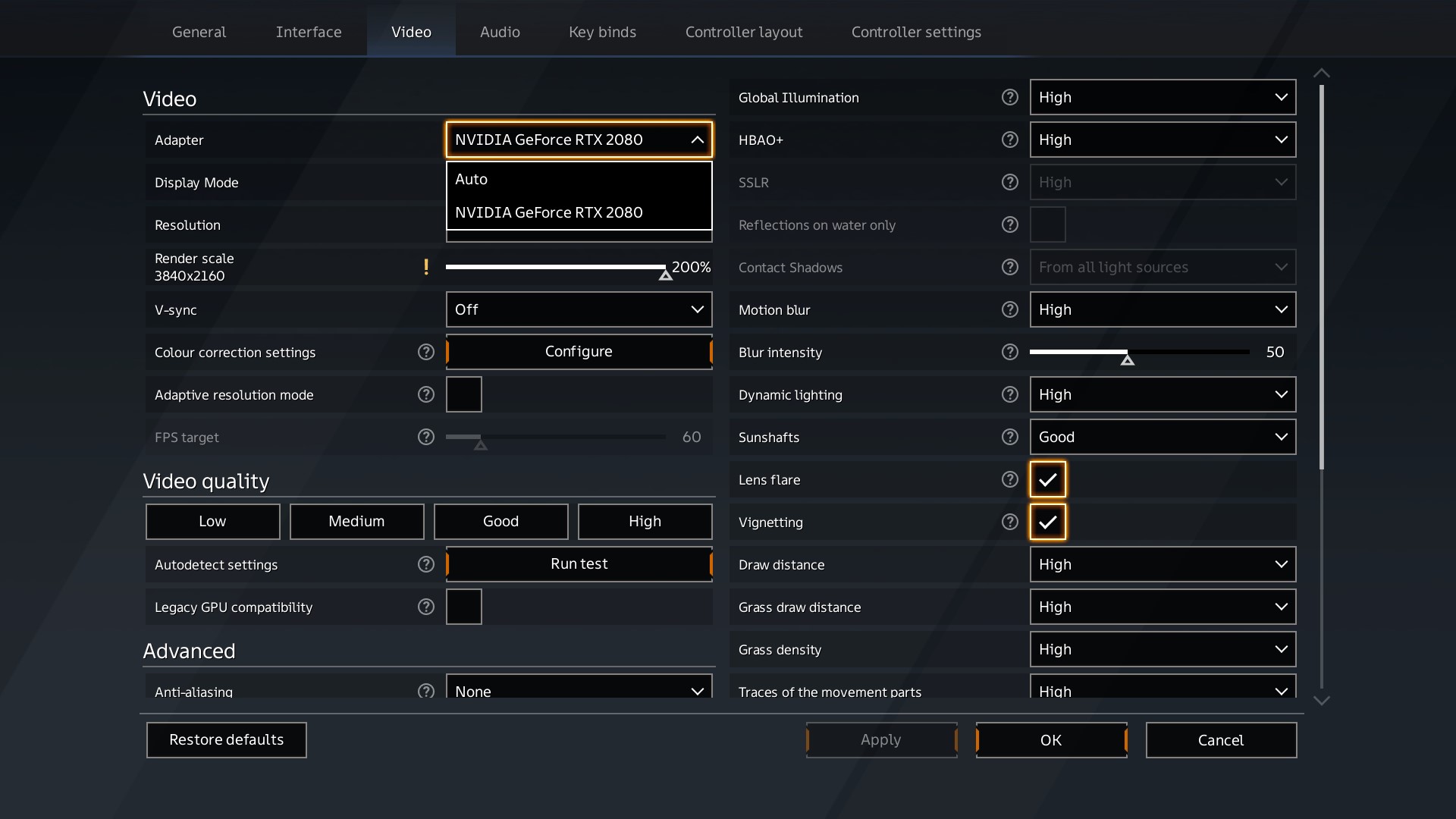Choose High video quality preset

click(x=645, y=522)
